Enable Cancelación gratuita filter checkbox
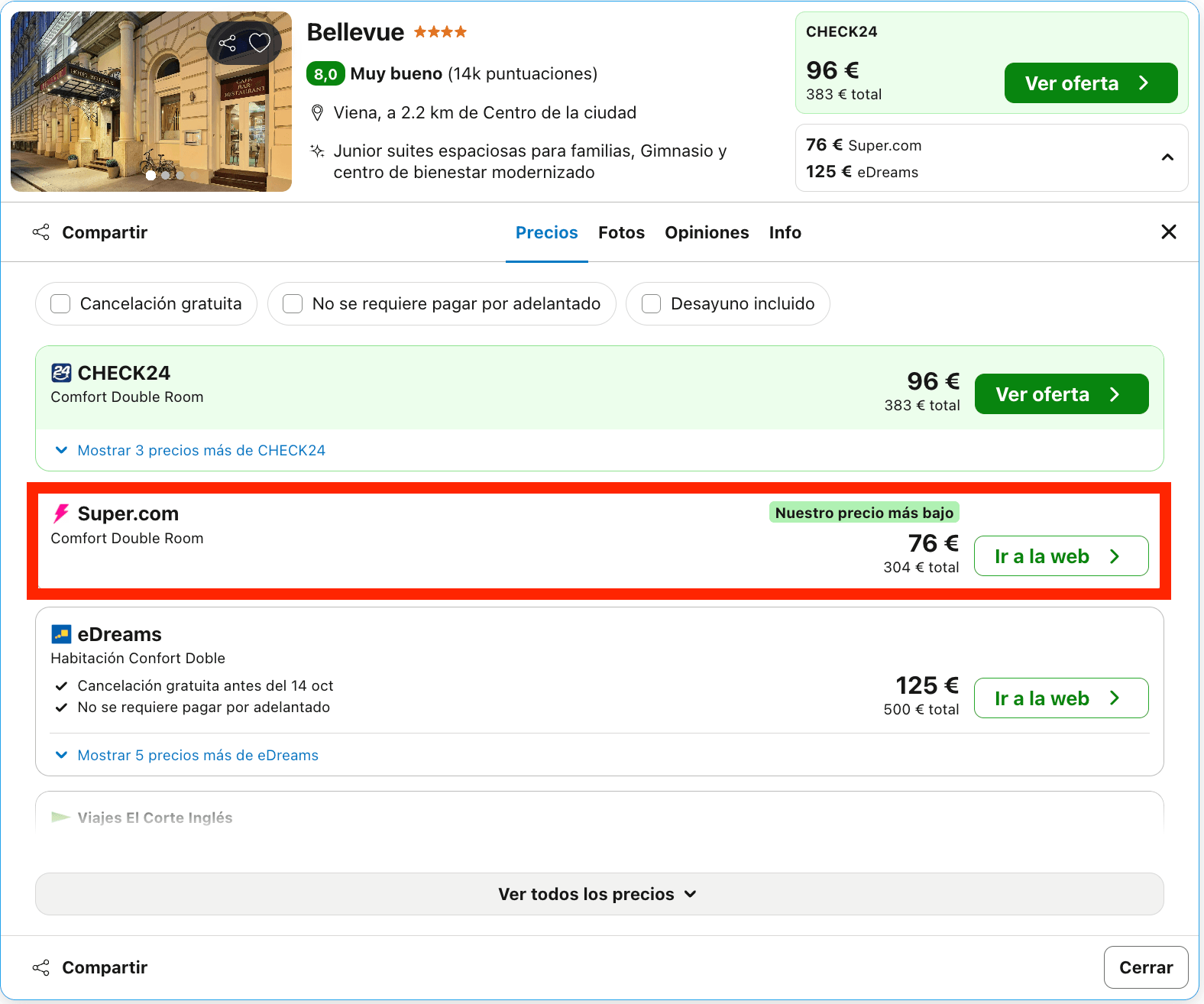 click(x=60, y=304)
